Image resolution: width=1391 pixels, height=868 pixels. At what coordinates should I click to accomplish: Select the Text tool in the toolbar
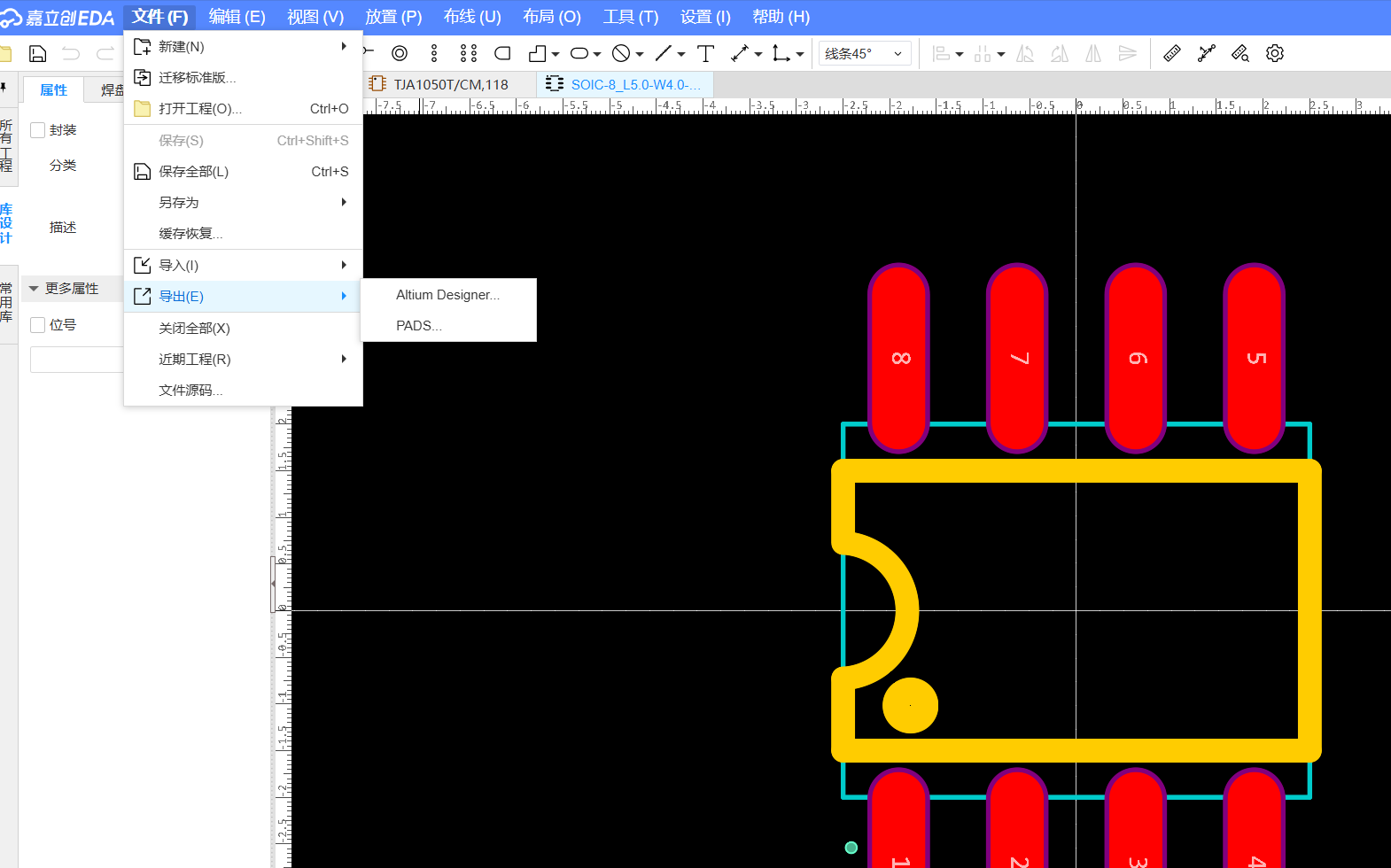705,54
